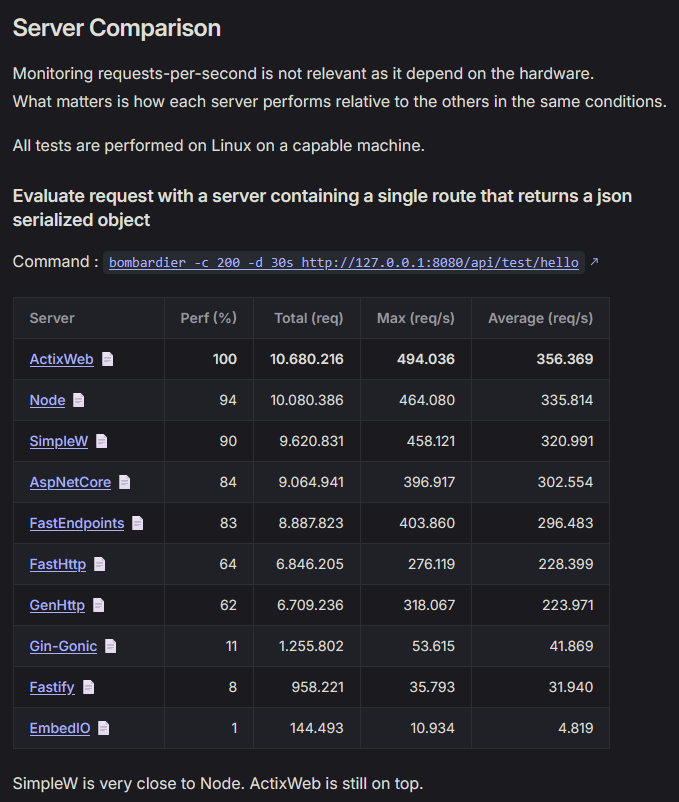The height and width of the screenshot is (802, 679).
Task: Click the Total (req) column header
Action: coord(309,318)
